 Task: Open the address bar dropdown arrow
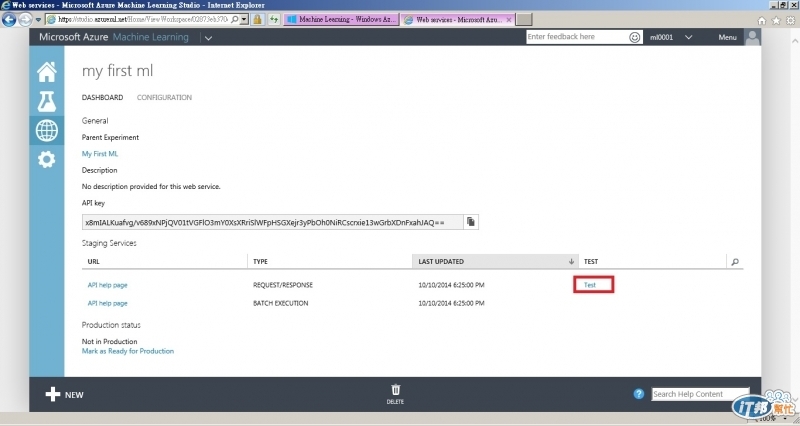(244, 19)
